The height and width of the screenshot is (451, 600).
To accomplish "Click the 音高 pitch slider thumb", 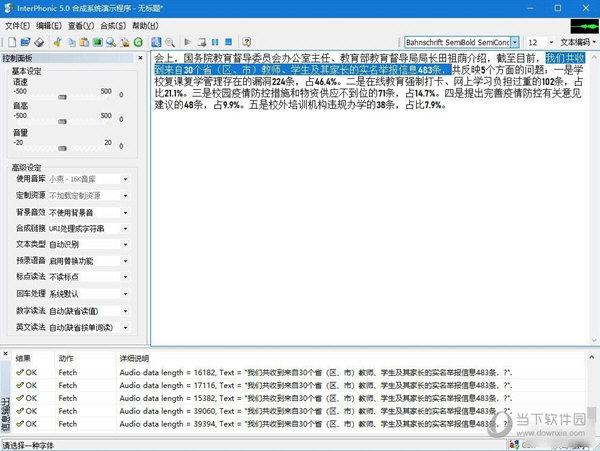I will point(62,121).
